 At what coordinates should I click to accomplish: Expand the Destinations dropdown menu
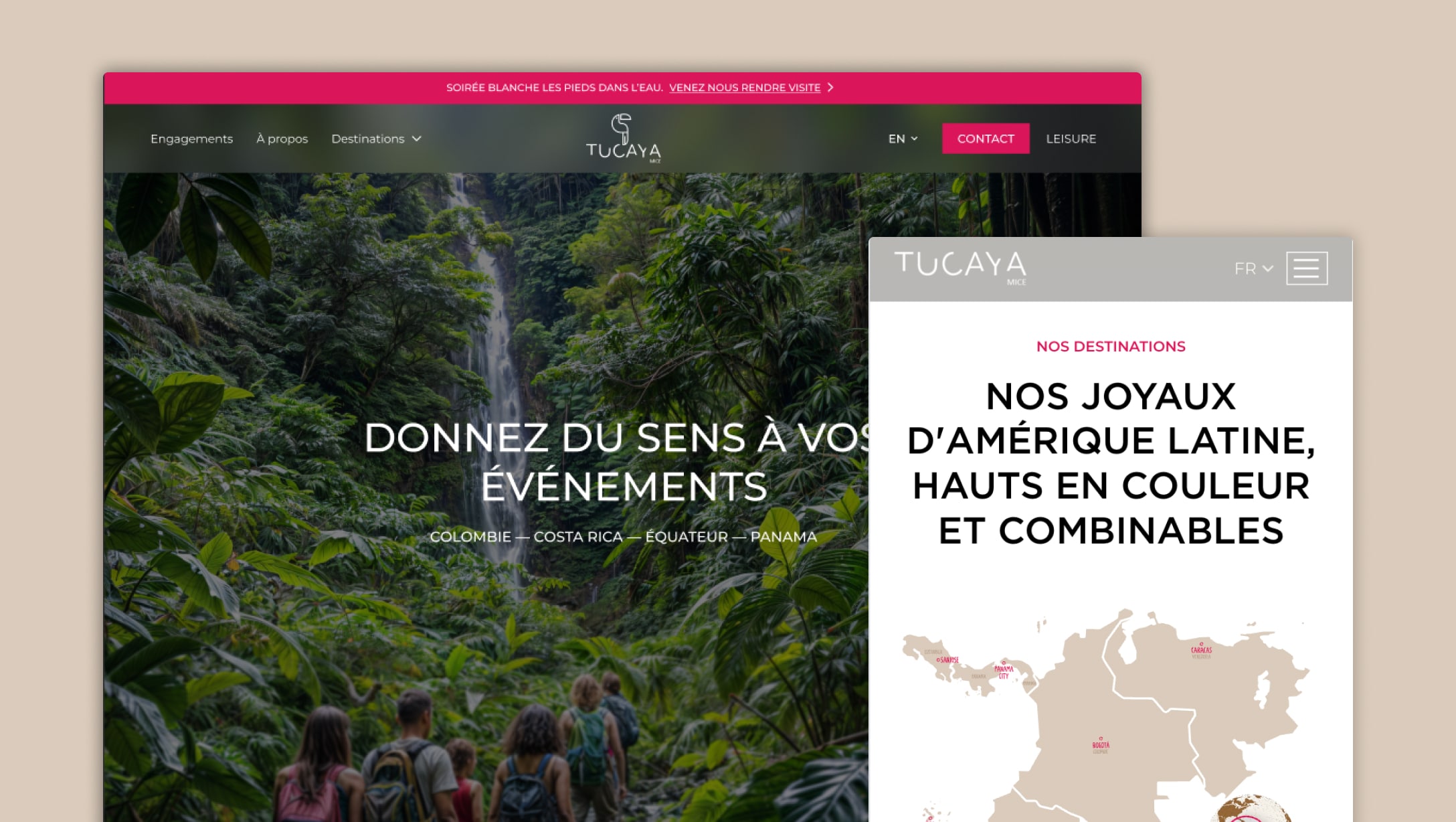click(376, 139)
